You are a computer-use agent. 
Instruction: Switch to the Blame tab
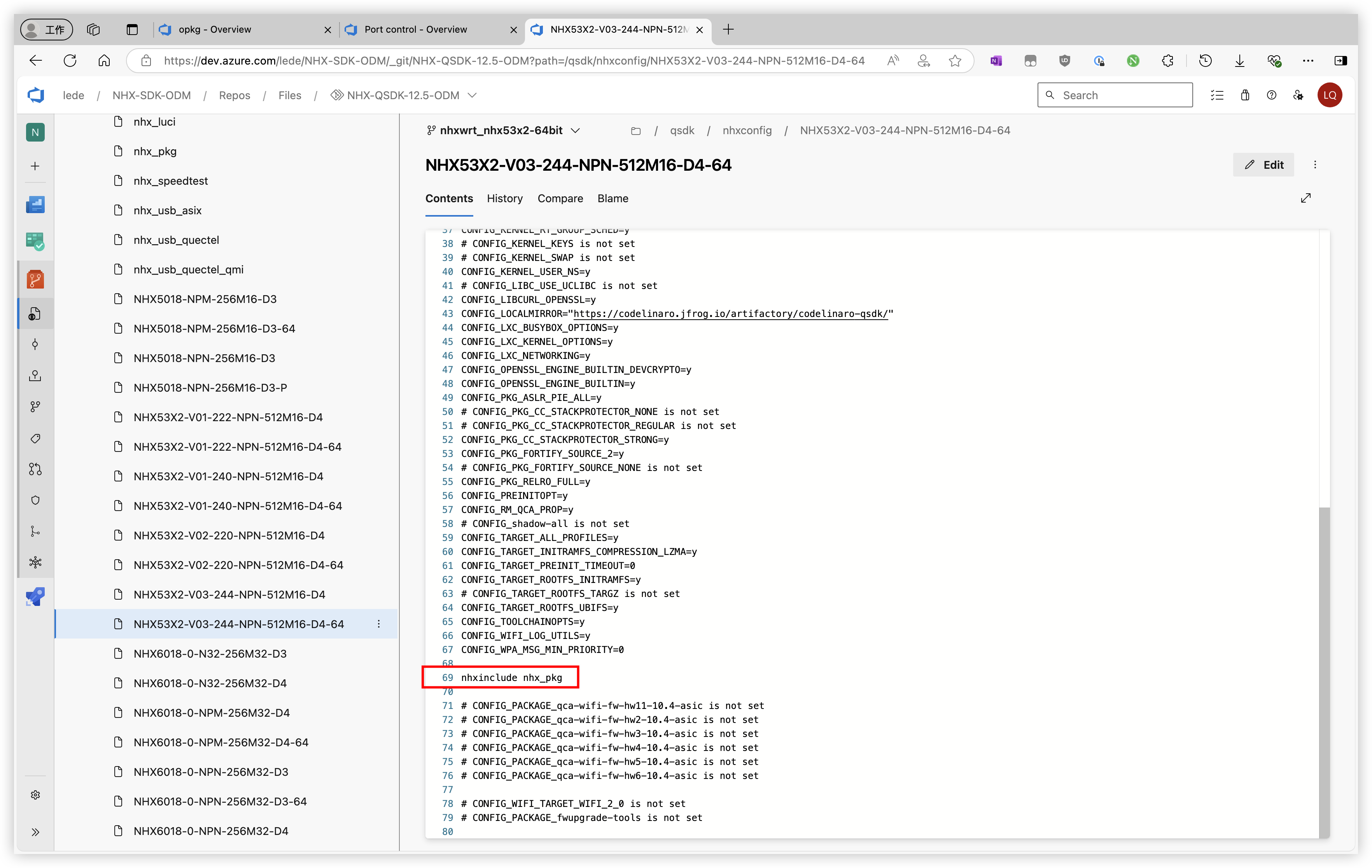point(612,198)
